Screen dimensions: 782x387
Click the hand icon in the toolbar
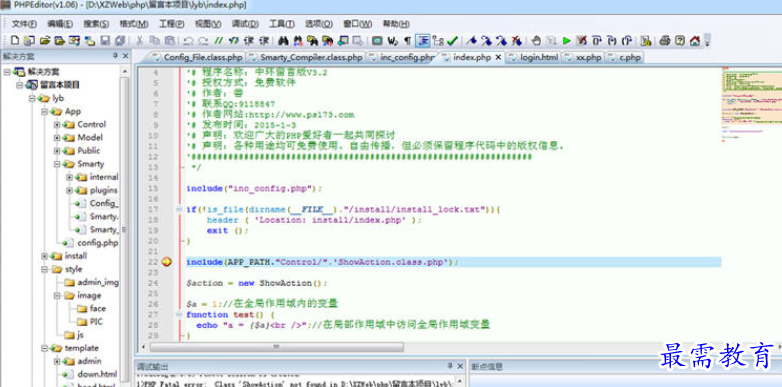click(x=536, y=40)
